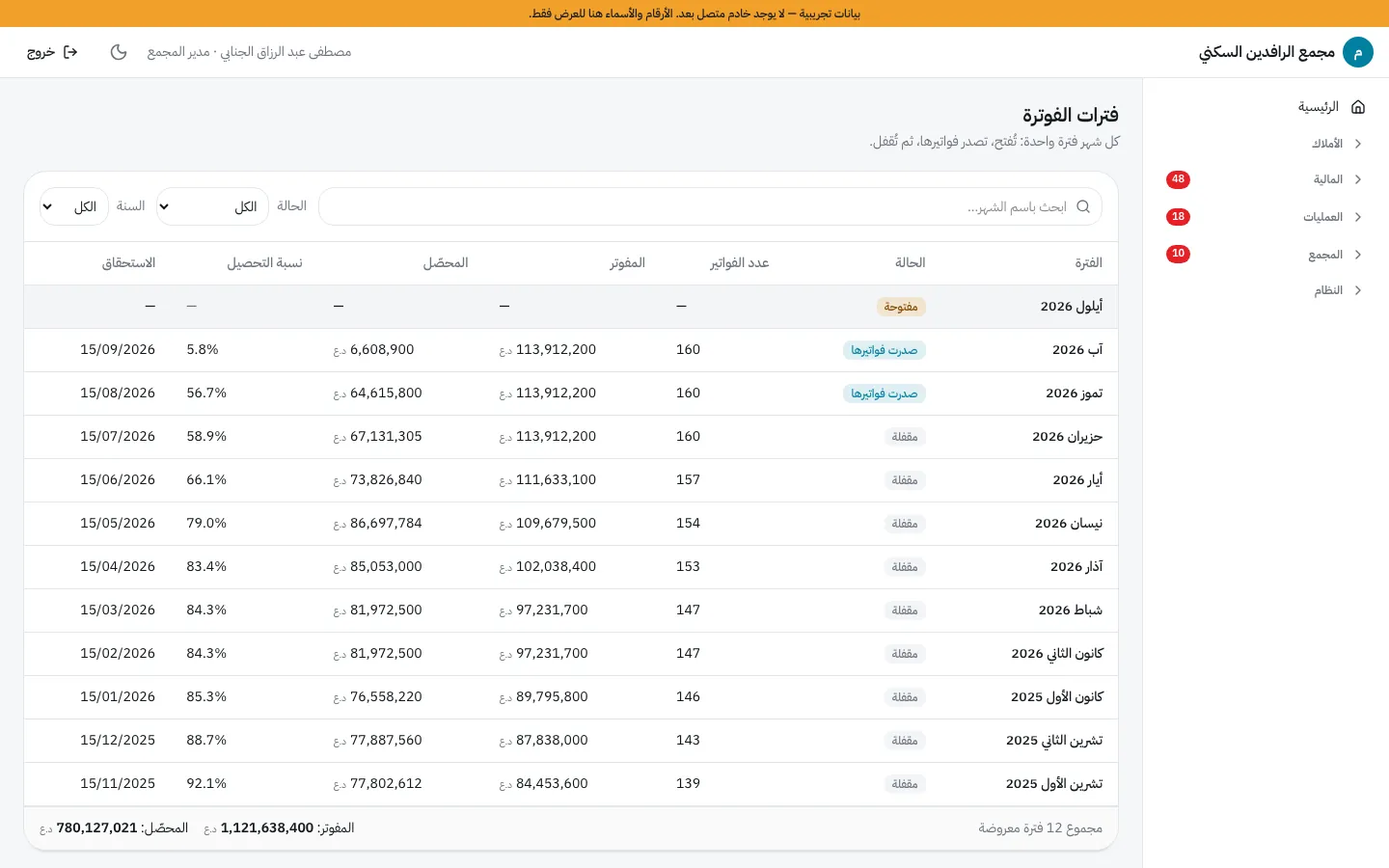This screenshot has width=1389, height=868.
Task: Click the red 48 badge beside المالية
Action: 1178,179
